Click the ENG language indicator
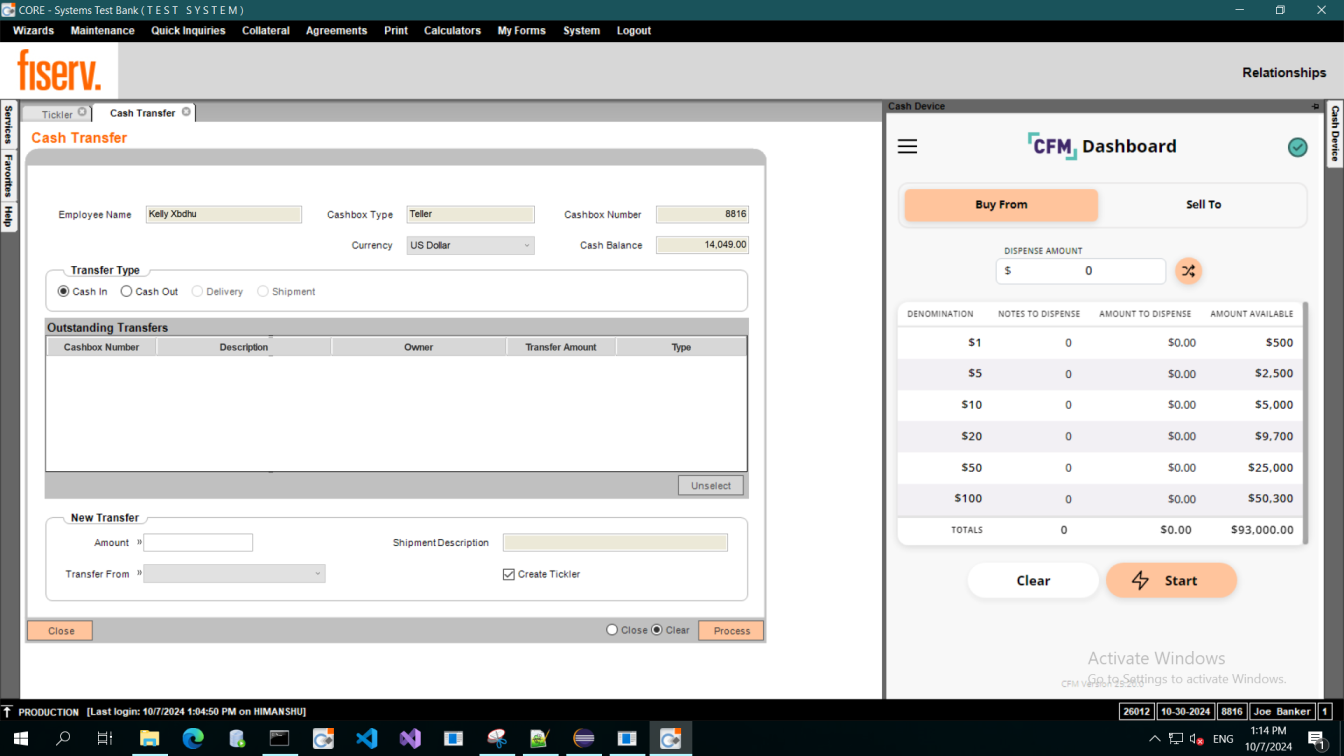1344x756 pixels. point(1223,739)
